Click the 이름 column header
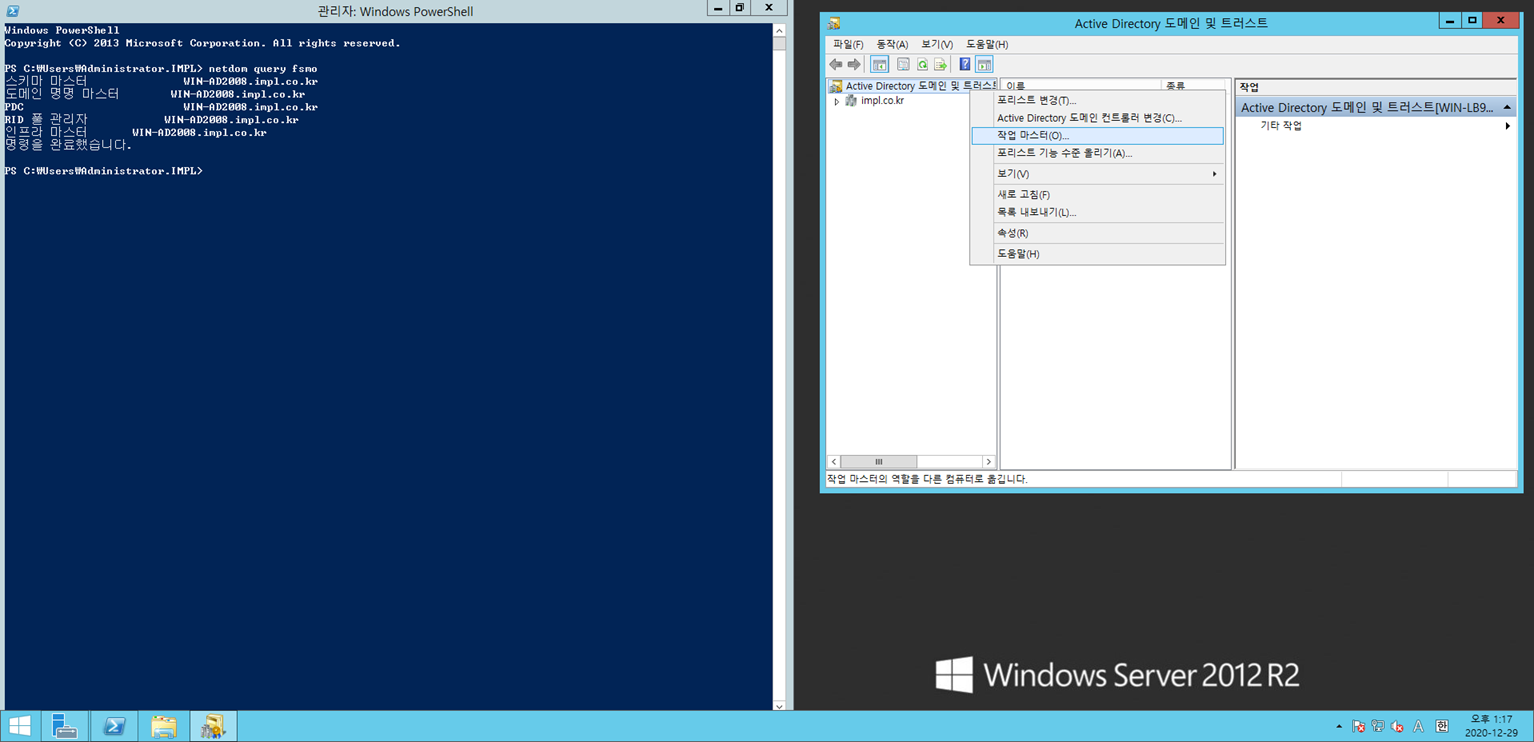Screen dimensions: 1534x742 pos(1081,86)
